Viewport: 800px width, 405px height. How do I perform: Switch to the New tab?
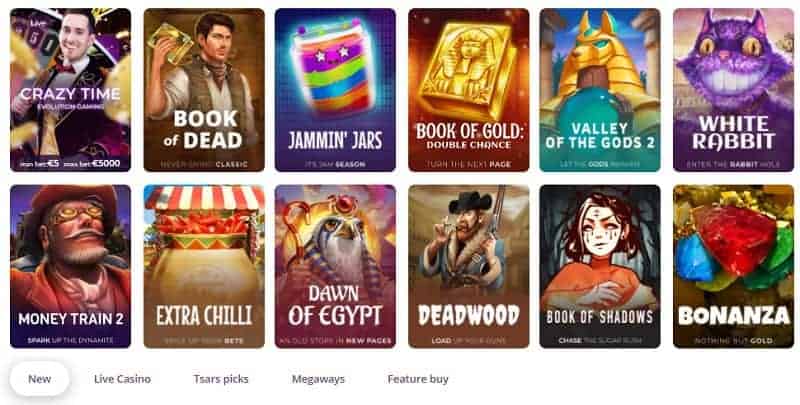click(39, 379)
